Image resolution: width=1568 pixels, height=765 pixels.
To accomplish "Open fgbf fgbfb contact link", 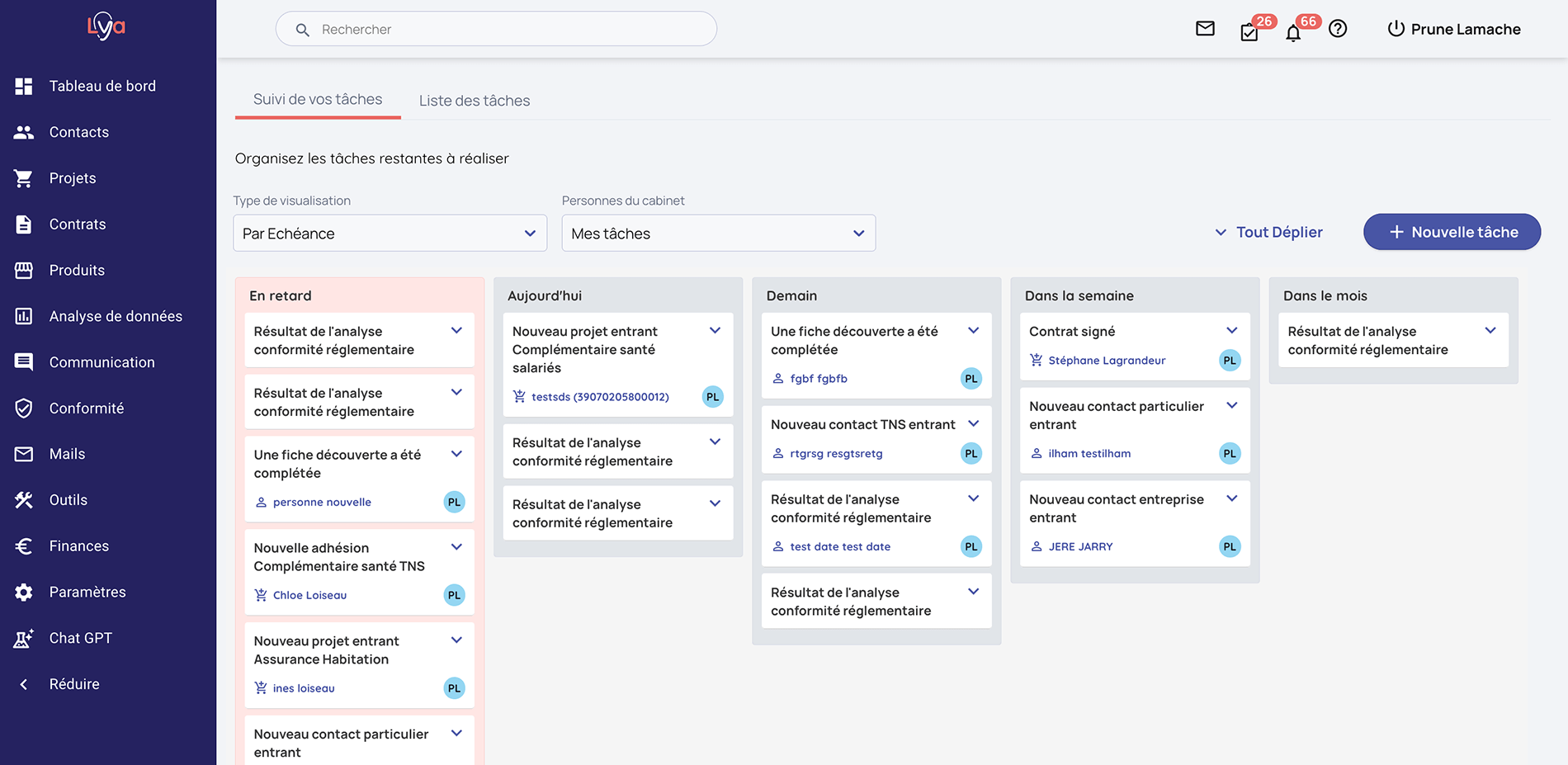I will 819,379.
